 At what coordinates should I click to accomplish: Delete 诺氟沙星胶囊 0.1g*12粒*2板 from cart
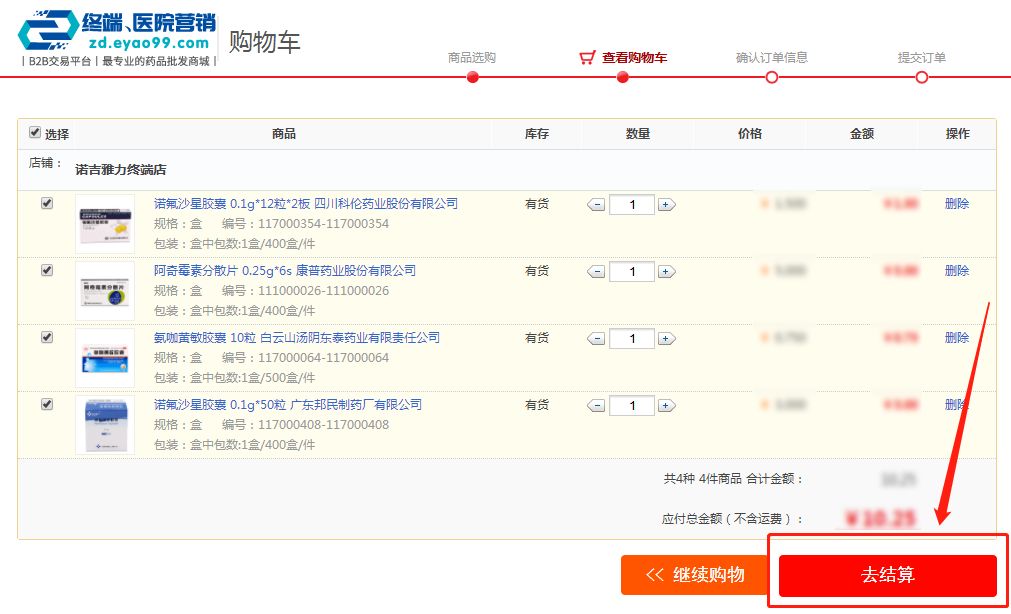click(x=957, y=204)
